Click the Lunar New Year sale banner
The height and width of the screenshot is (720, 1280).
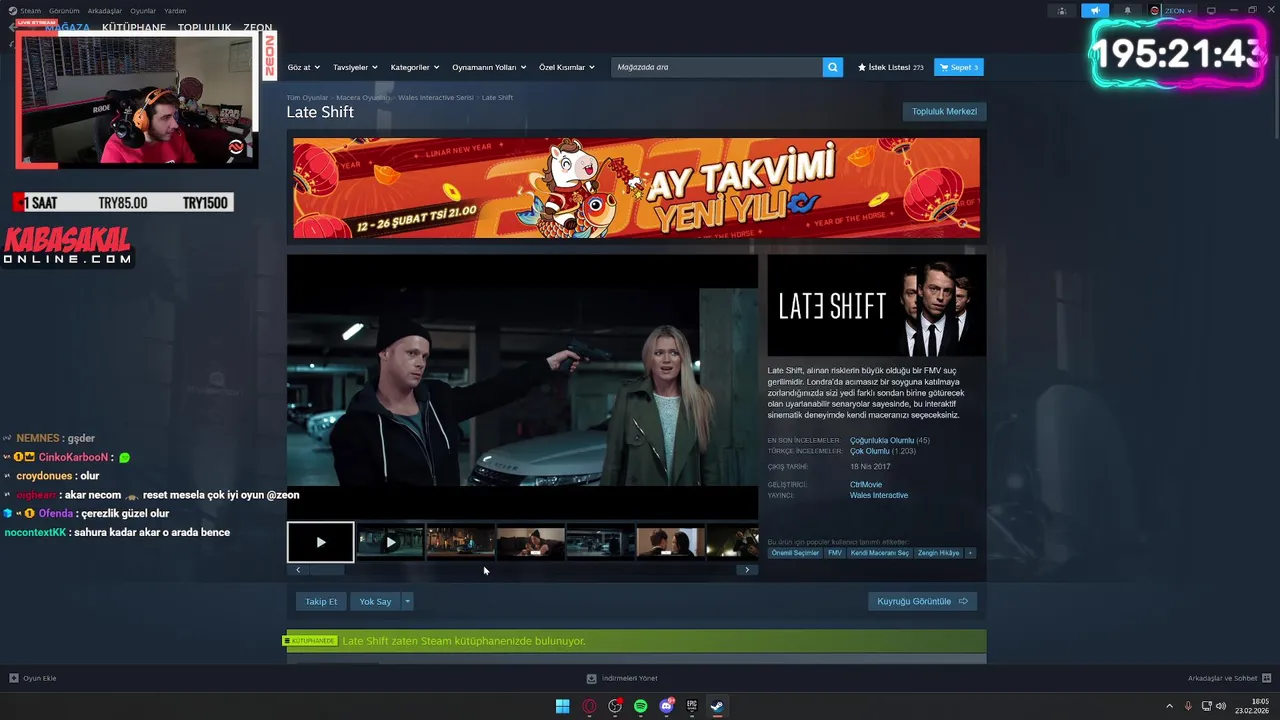(636, 188)
